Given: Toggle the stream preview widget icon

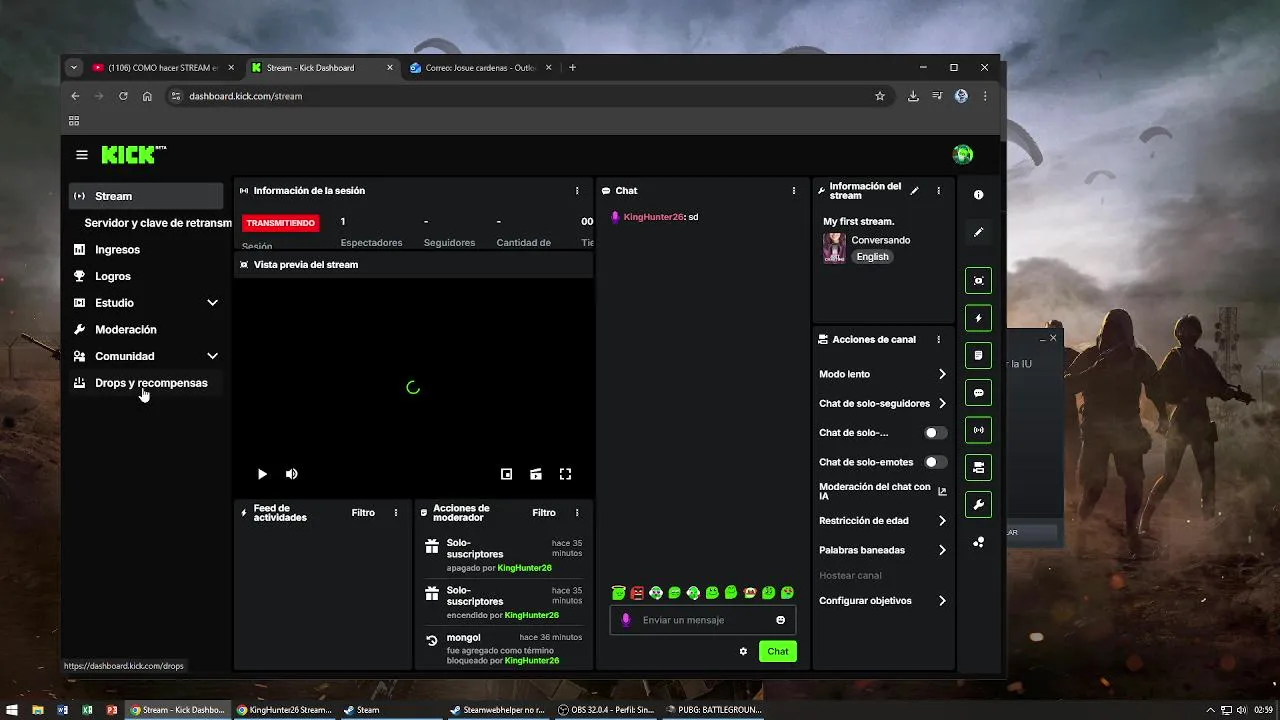Looking at the screenshot, I should pos(979,281).
